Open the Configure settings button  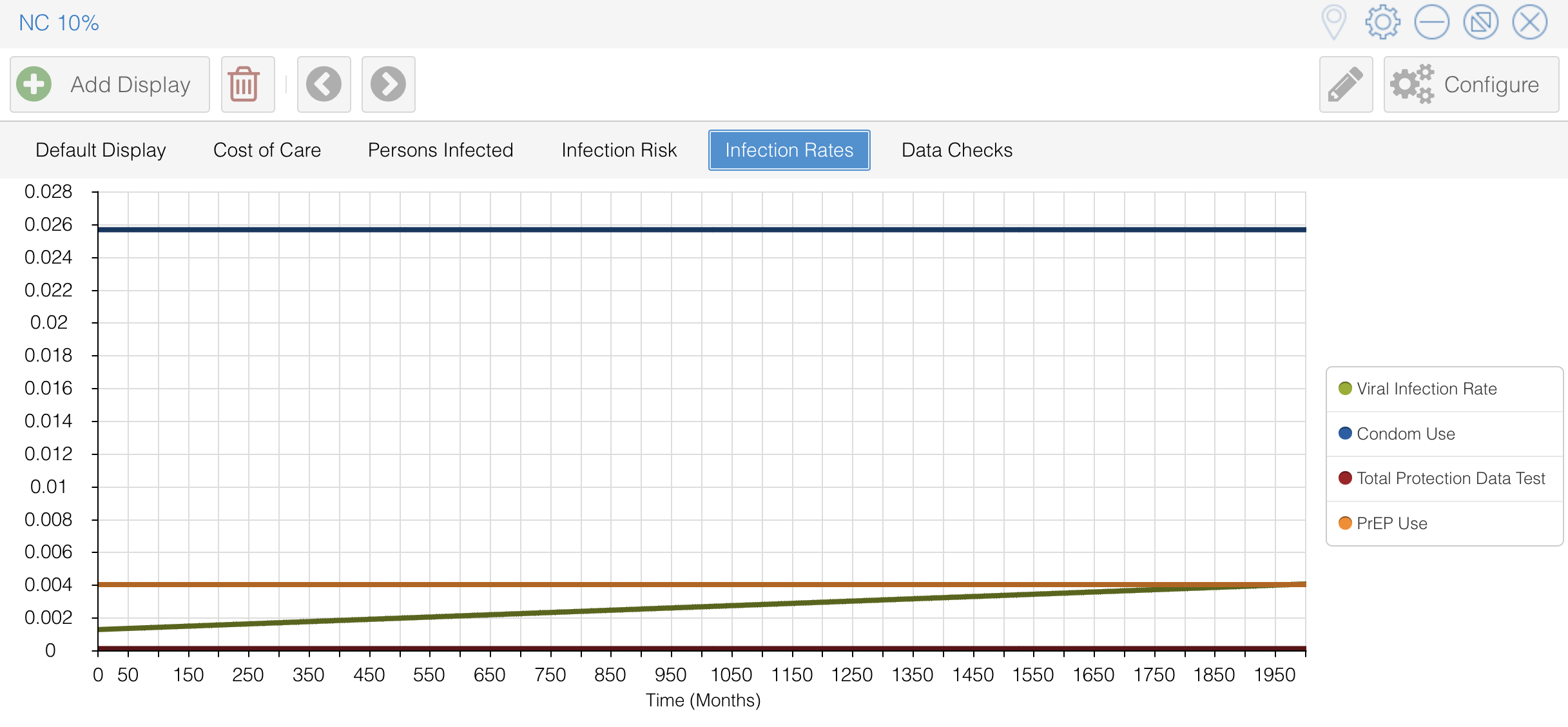pyautogui.click(x=1471, y=84)
